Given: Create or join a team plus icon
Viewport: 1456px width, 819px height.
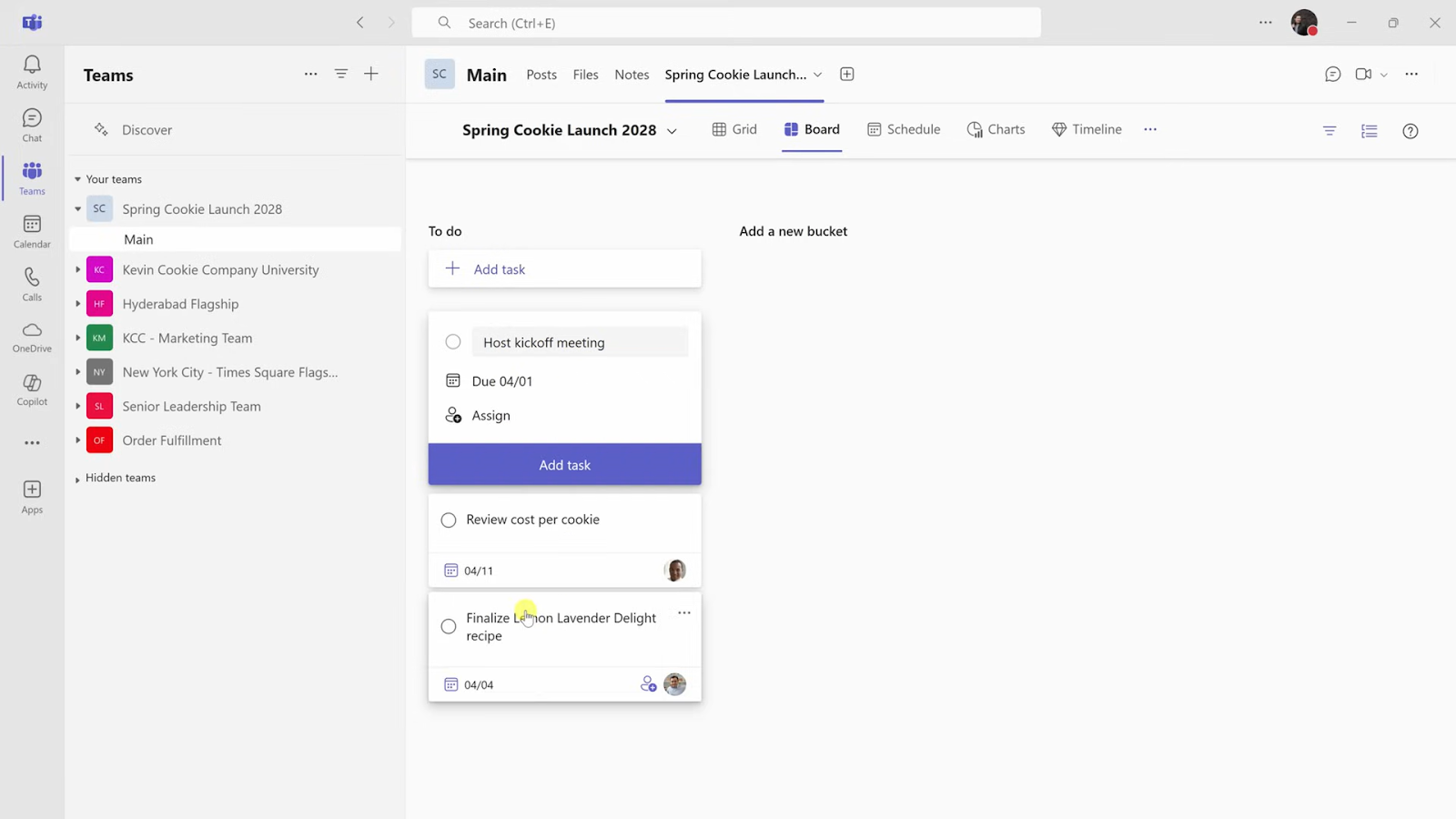Looking at the screenshot, I should (x=371, y=75).
